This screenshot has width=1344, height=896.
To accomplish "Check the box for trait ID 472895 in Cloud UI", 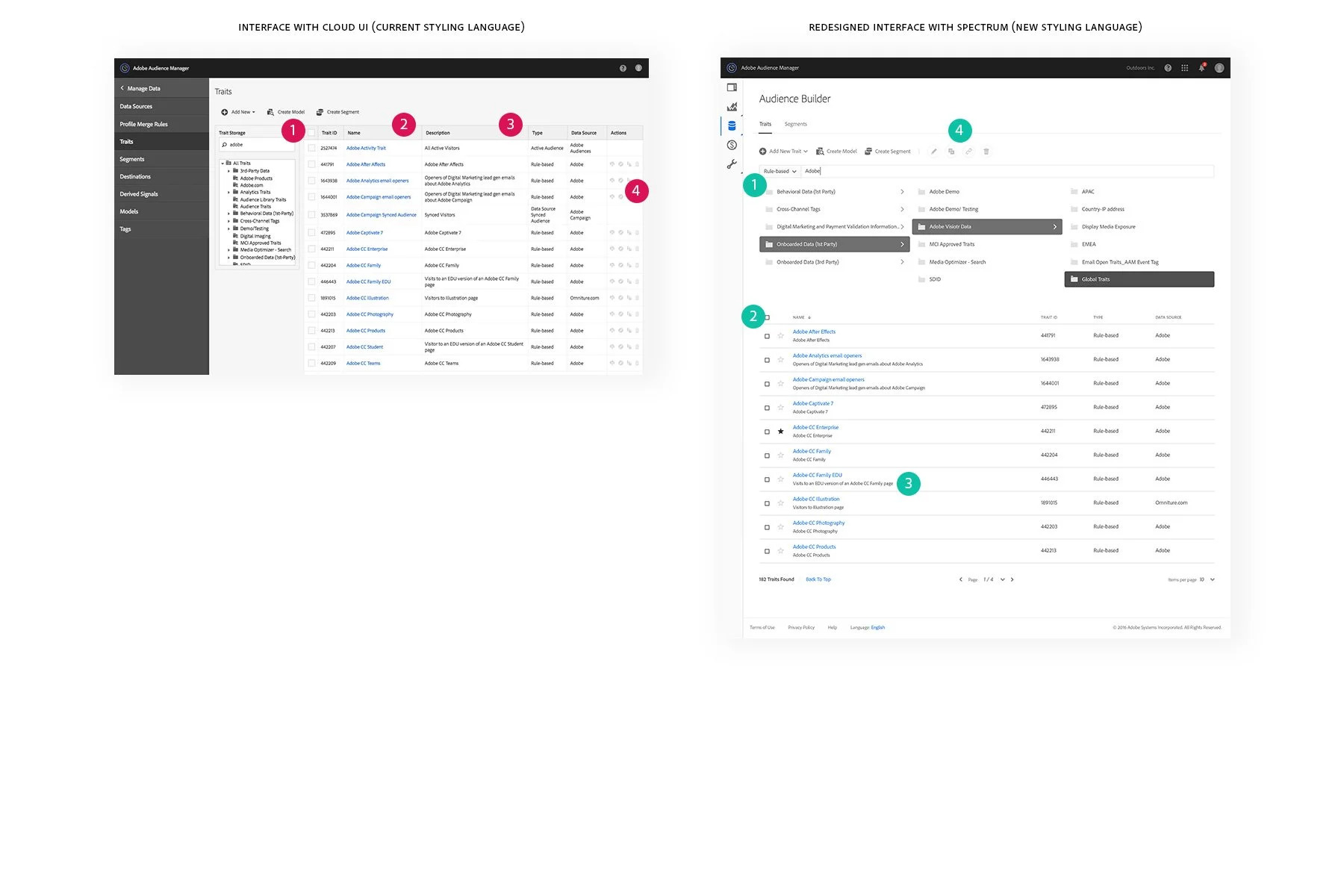I will [x=311, y=233].
